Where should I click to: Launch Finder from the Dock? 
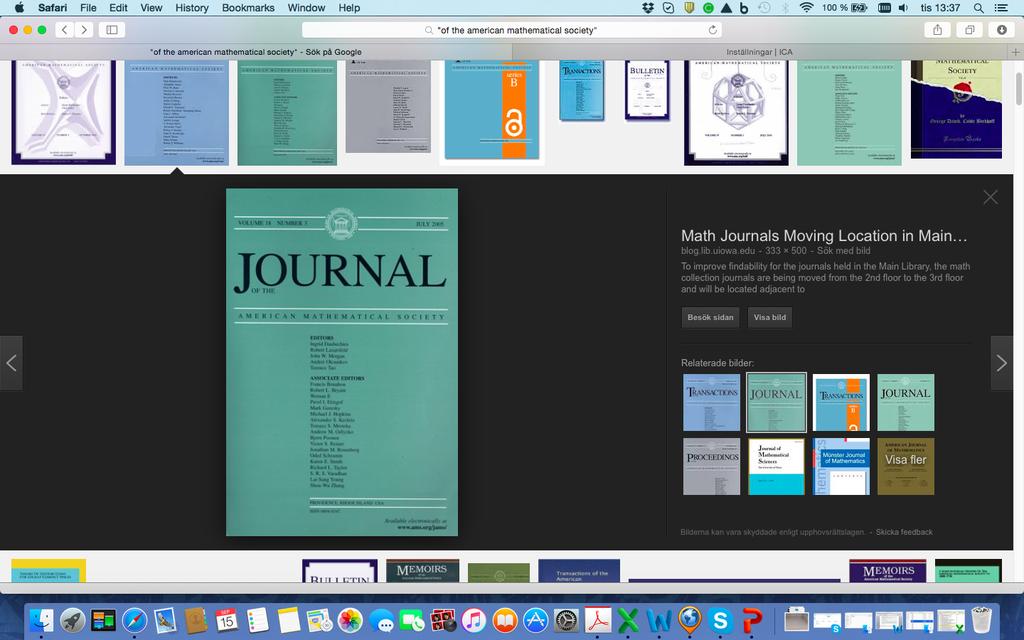click(x=42, y=620)
